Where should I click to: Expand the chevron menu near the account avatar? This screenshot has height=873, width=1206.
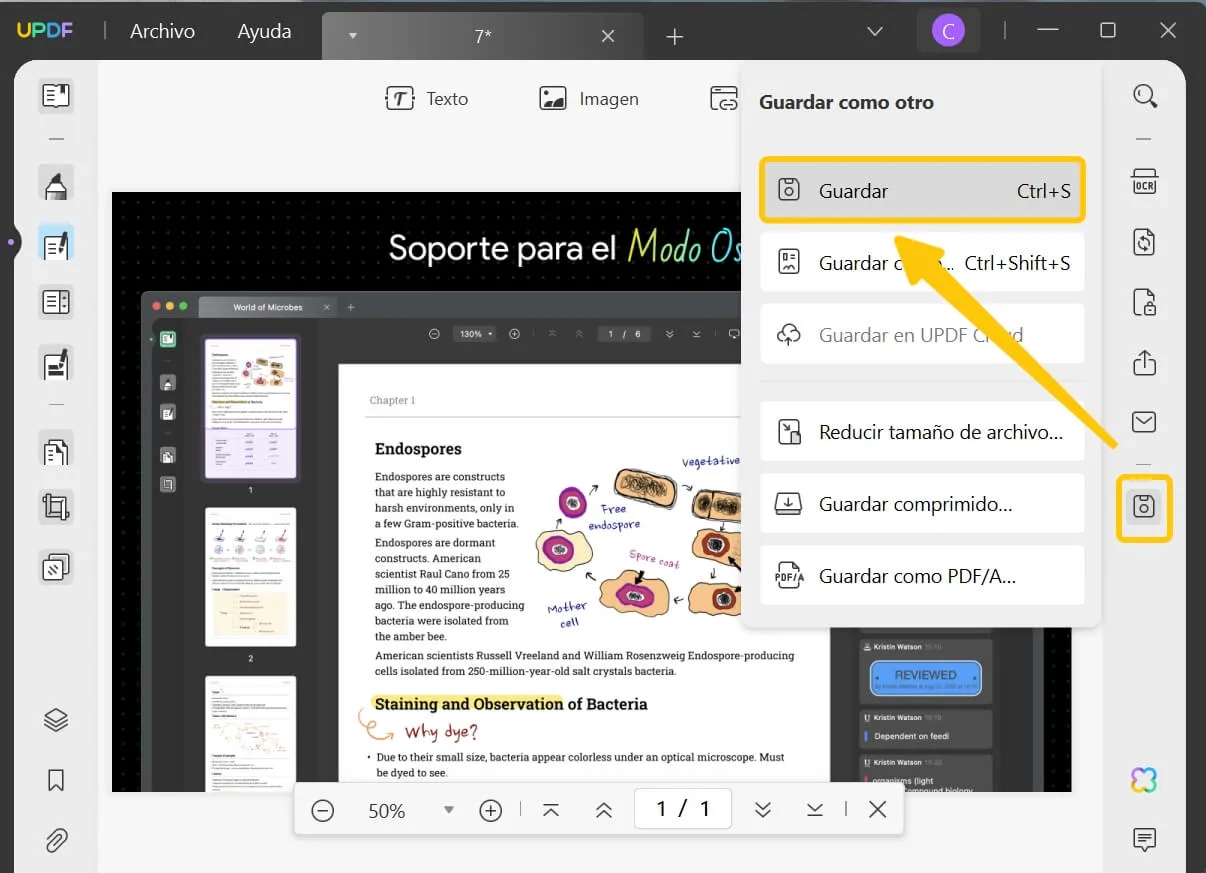click(x=875, y=32)
